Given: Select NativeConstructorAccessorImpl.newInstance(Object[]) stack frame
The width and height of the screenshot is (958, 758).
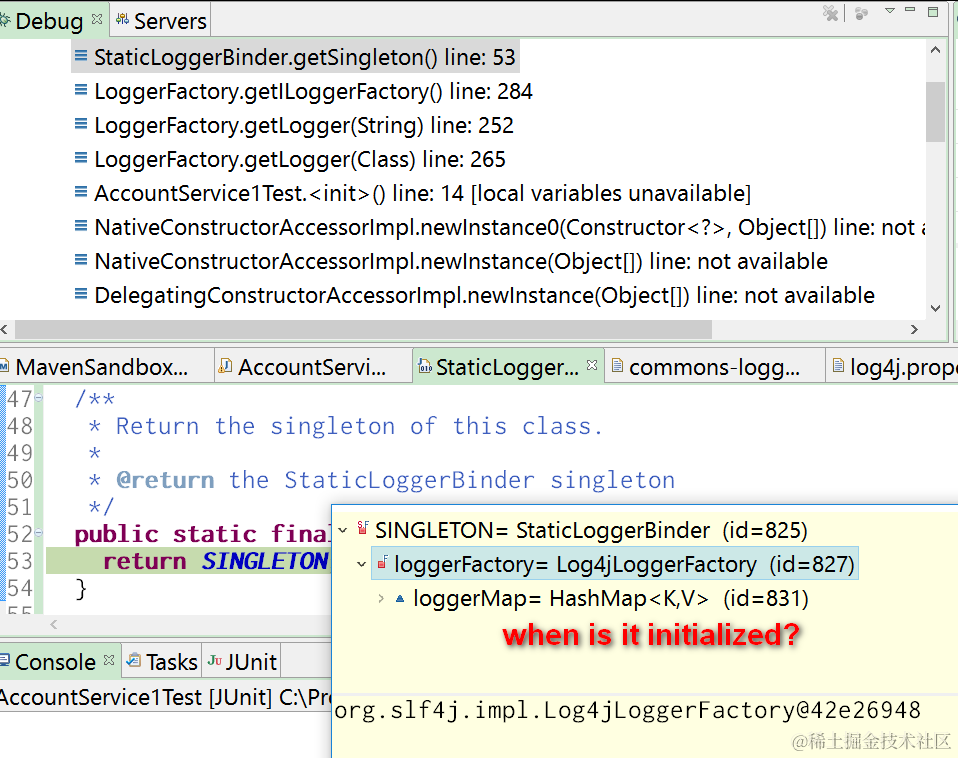Looking at the screenshot, I should coord(451,261).
